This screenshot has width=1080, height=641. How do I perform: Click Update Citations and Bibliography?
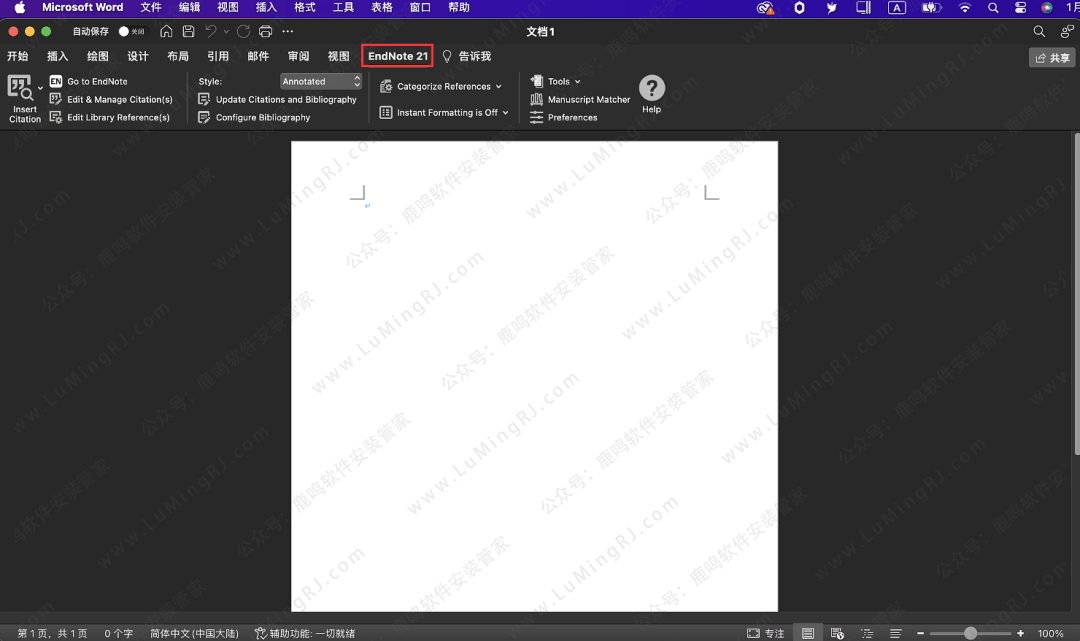(285, 100)
